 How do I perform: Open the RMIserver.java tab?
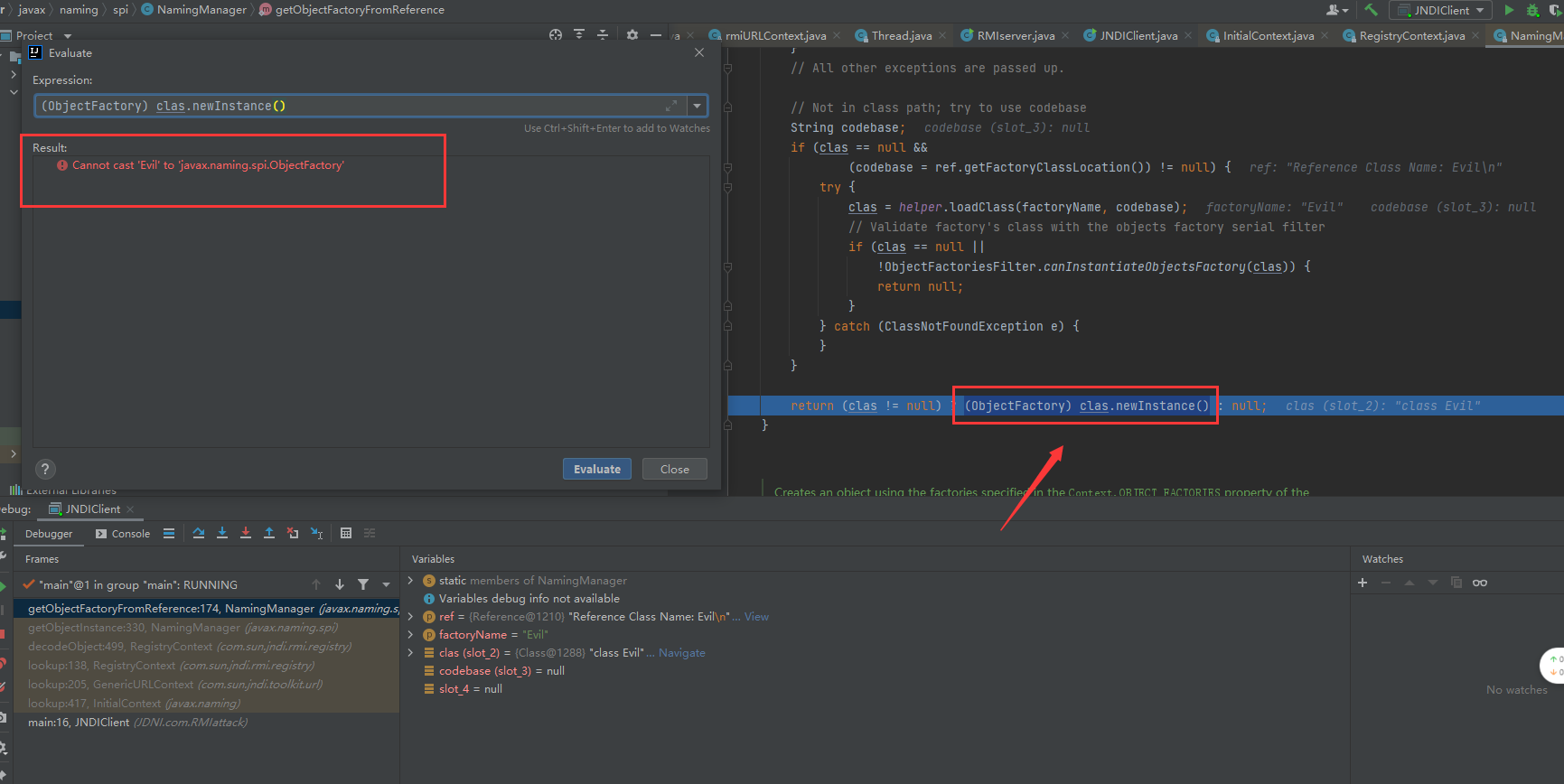(1016, 36)
